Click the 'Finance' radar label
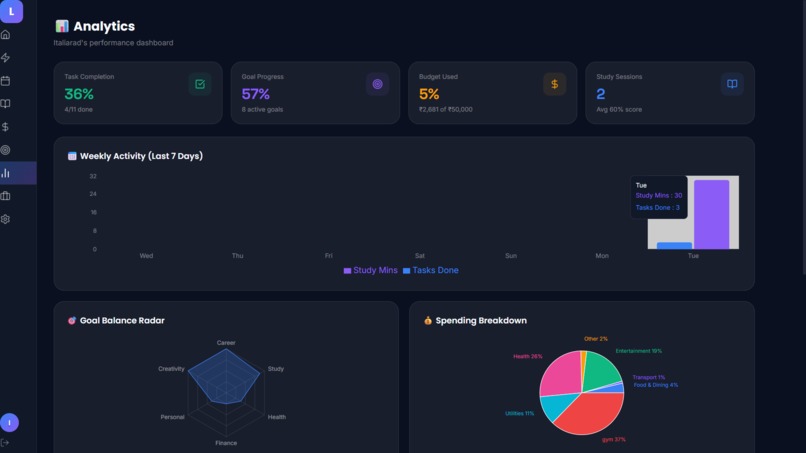 (226, 443)
